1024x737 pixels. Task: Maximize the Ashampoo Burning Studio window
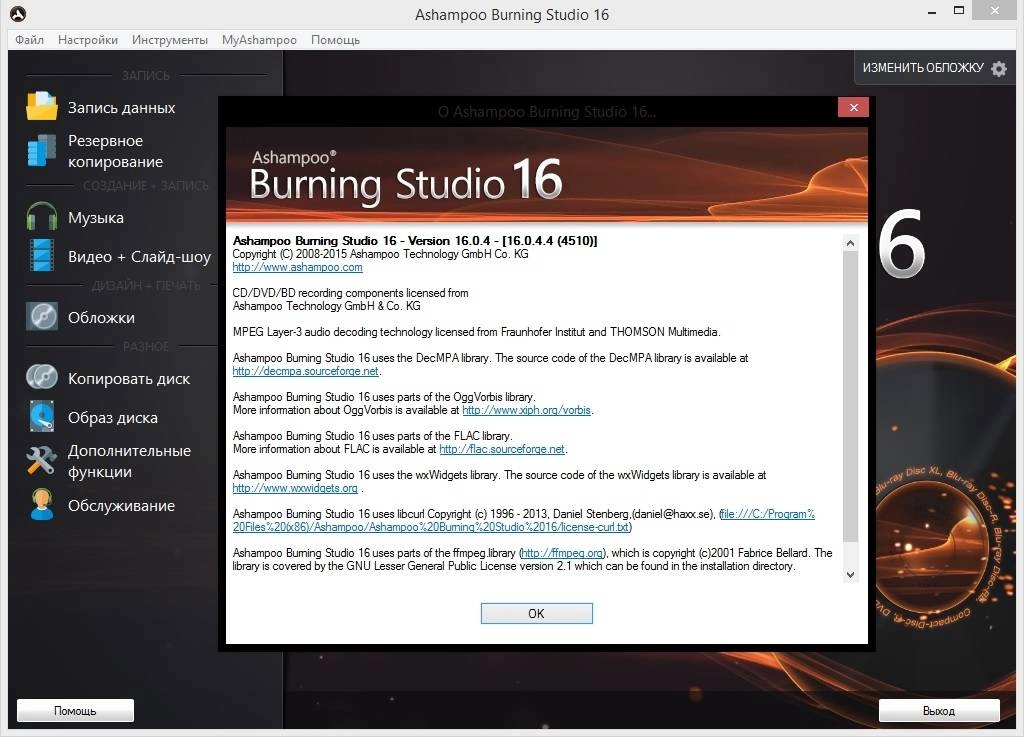point(959,10)
